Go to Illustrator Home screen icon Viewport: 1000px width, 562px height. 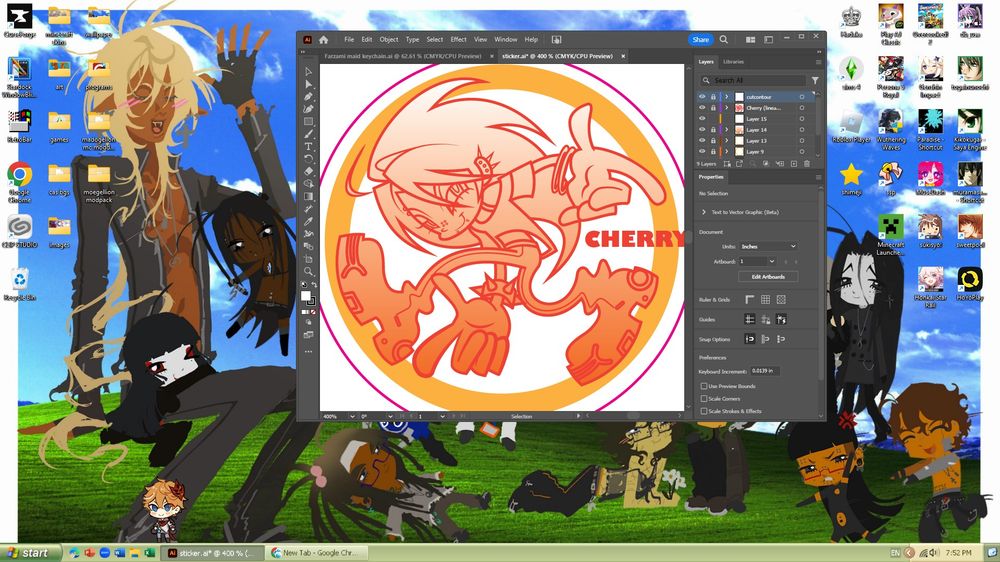point(323,40)
